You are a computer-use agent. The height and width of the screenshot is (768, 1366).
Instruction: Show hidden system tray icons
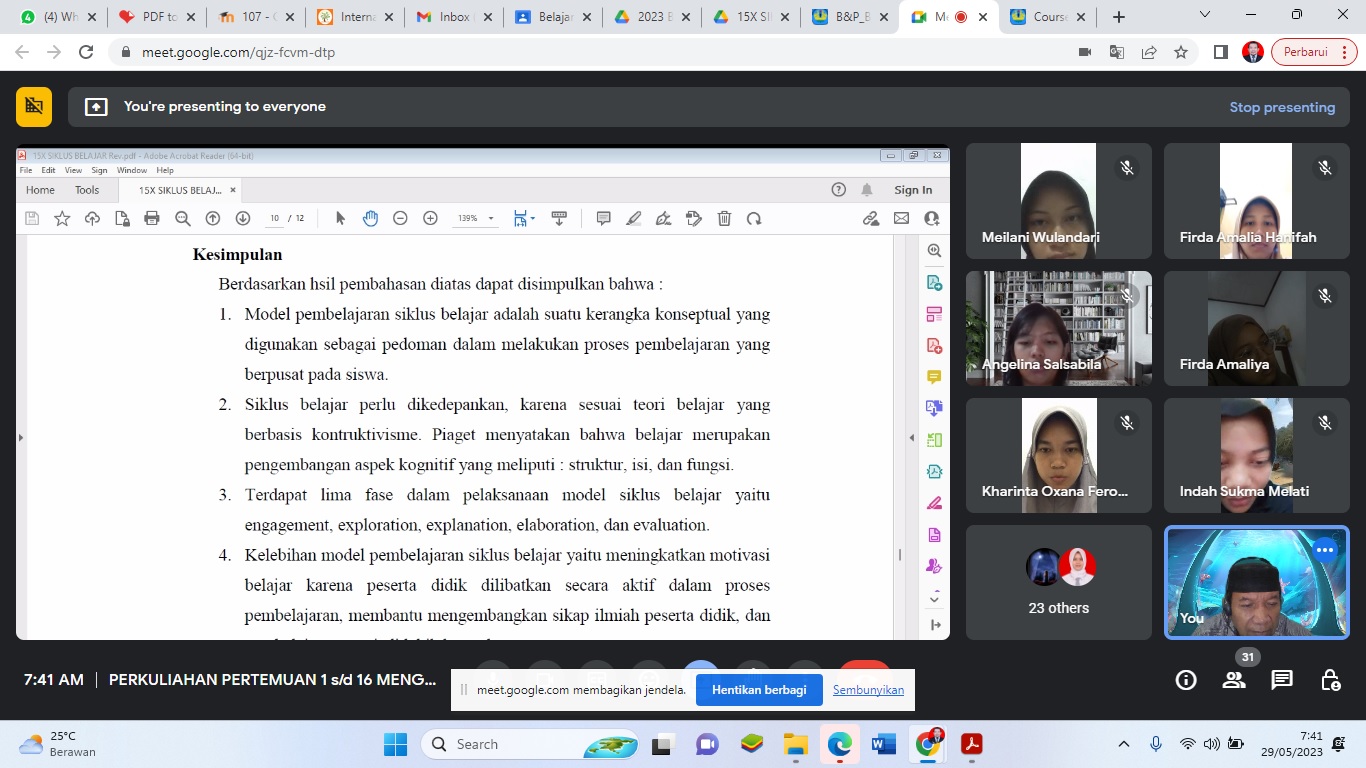tap(1124, 744)
